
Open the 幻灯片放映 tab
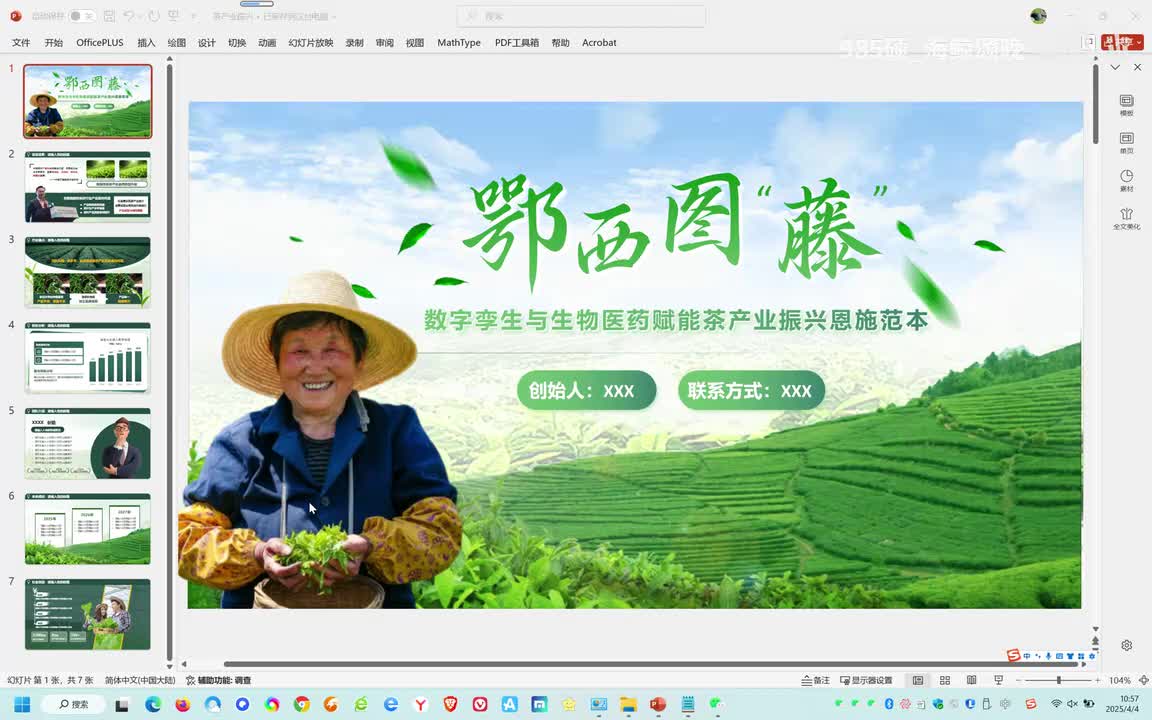pos(311,43)
